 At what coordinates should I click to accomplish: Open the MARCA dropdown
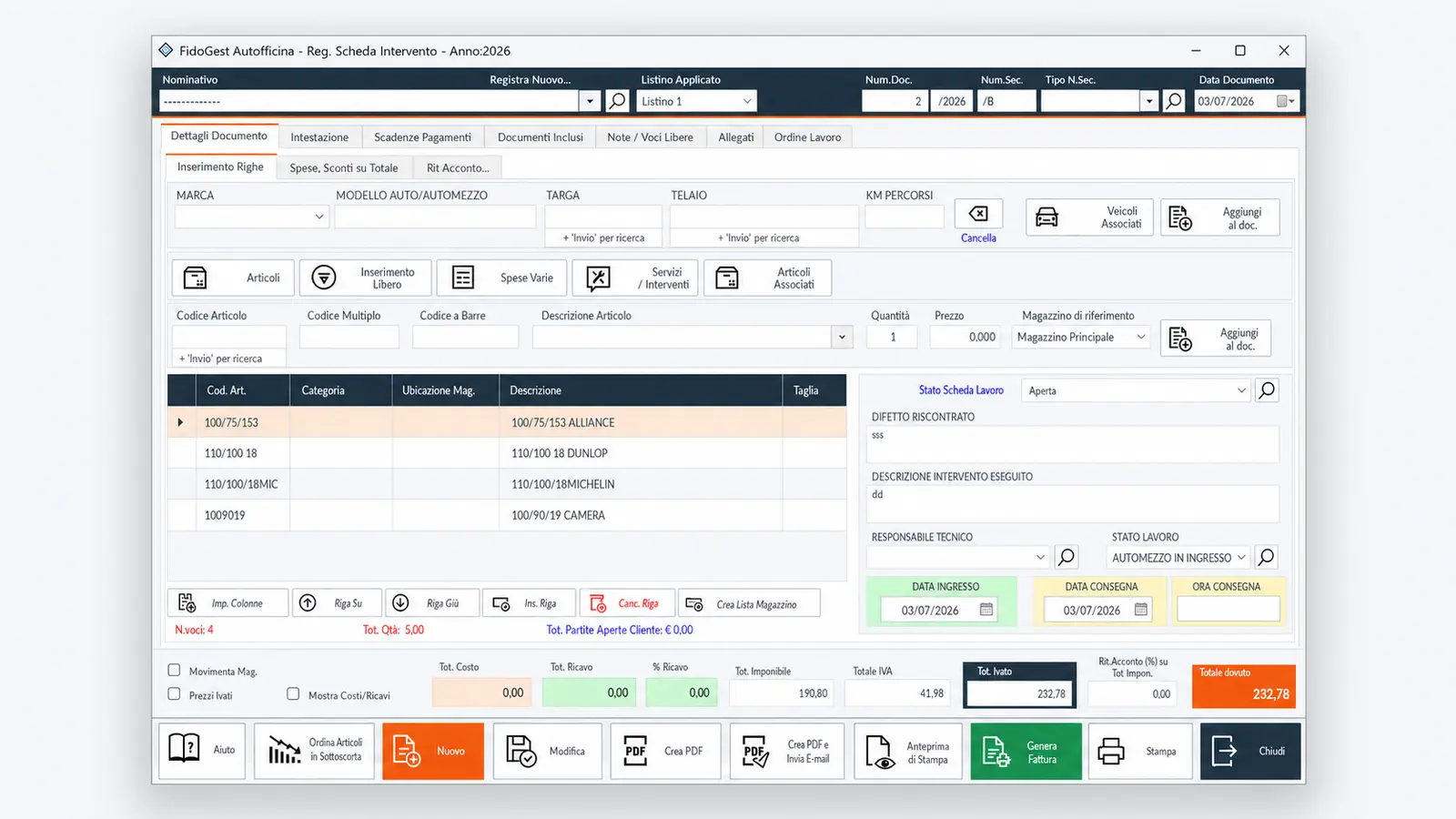(251, 217)
